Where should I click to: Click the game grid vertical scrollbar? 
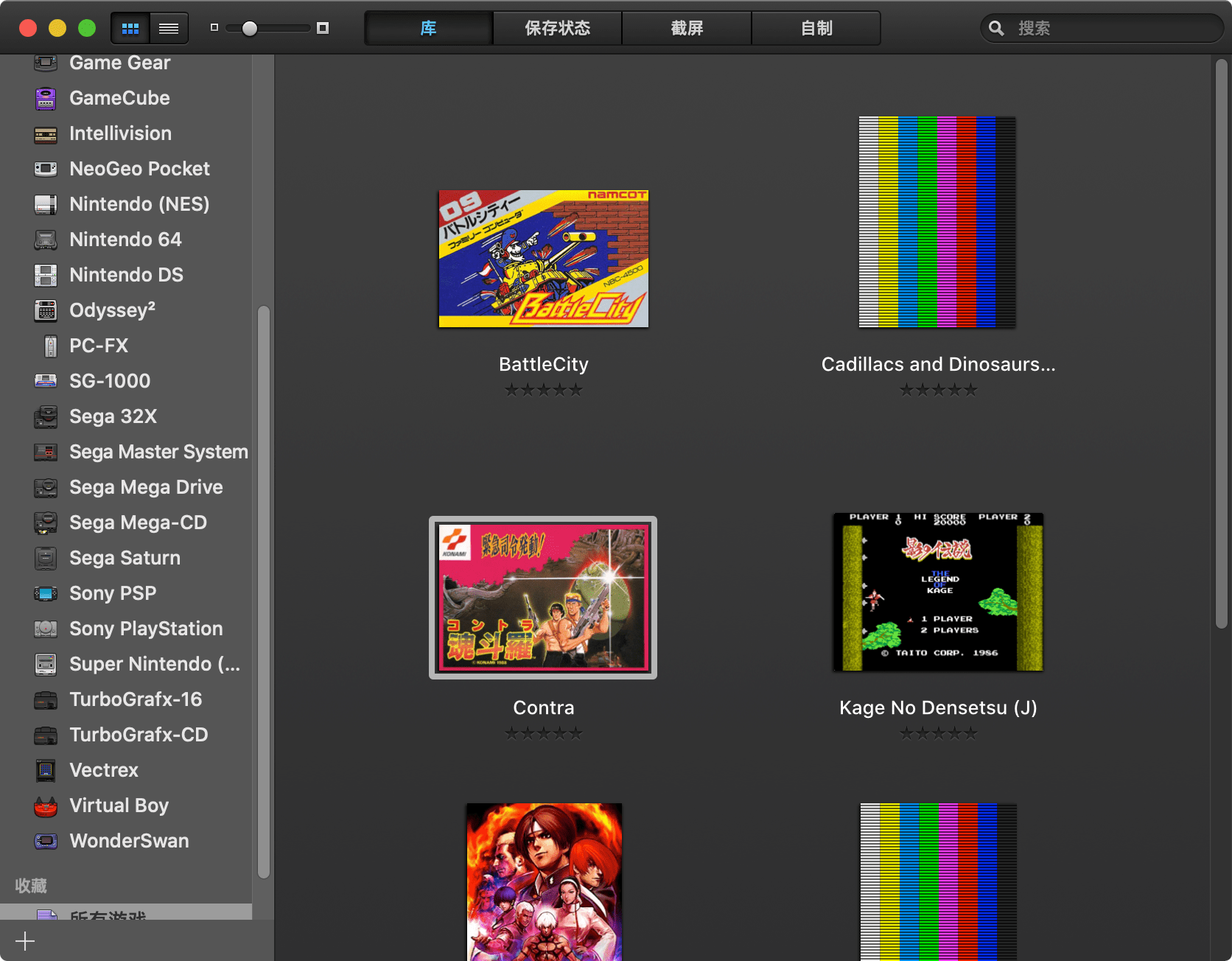(x=1222, y=344)
